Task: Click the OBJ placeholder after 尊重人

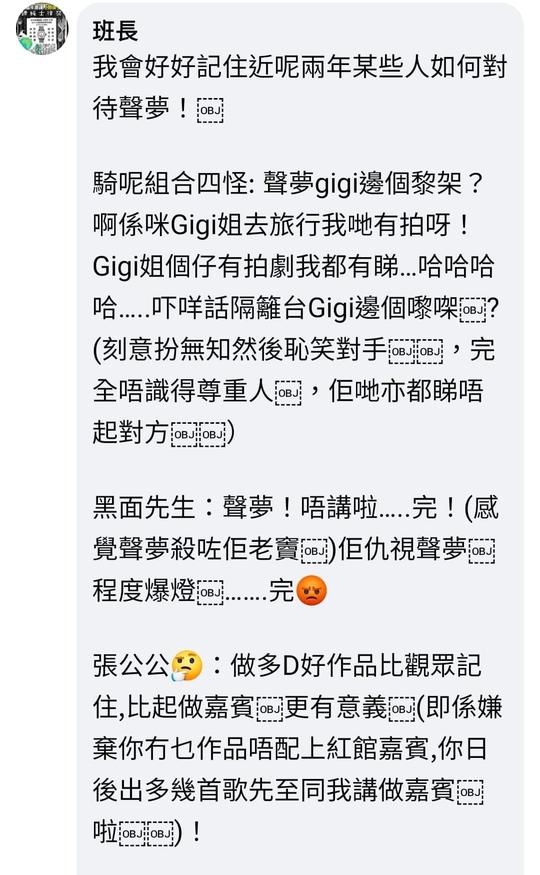Action: point(288,392)
